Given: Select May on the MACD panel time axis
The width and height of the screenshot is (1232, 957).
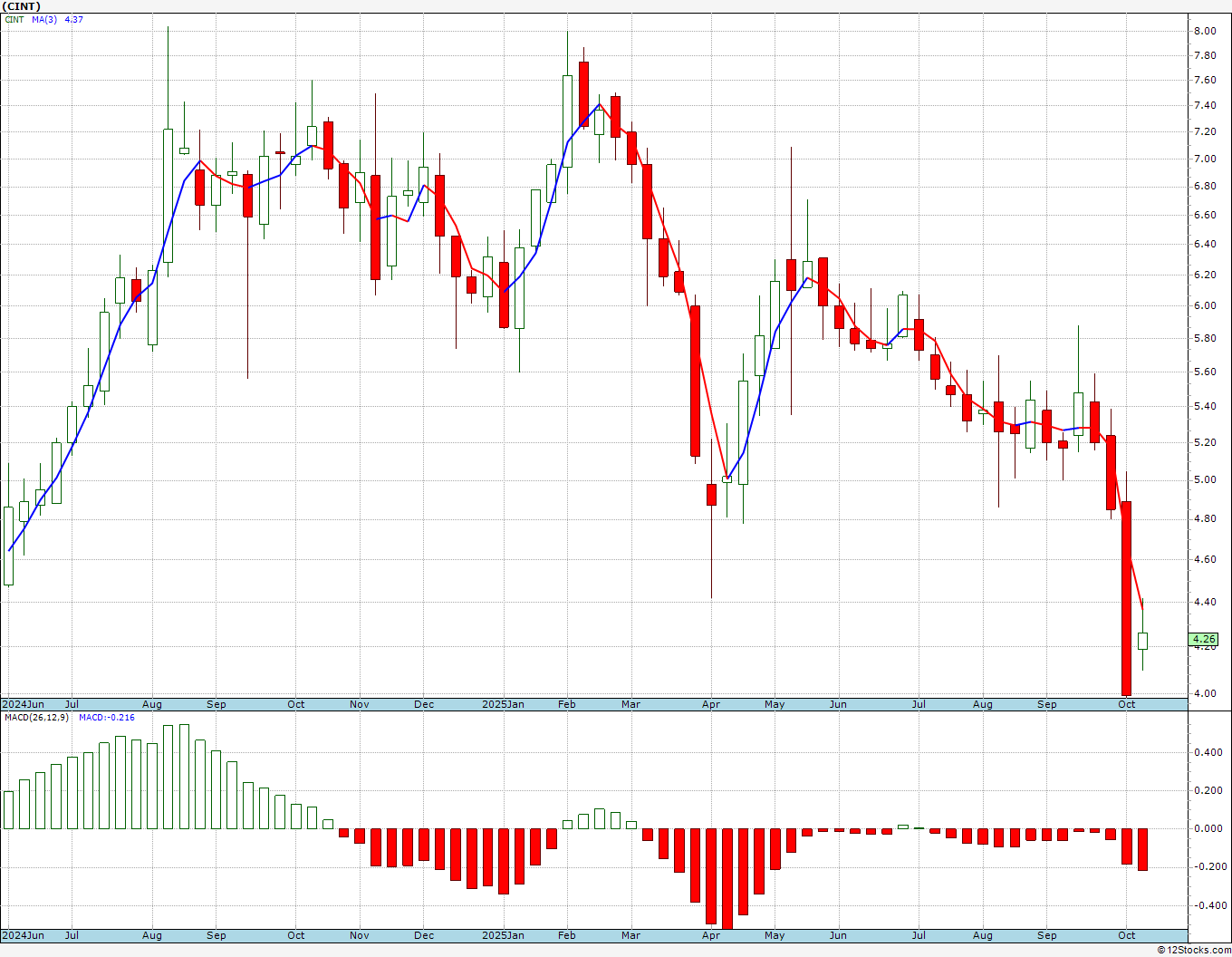Looking at the screenshot, I should click(775, 935).
